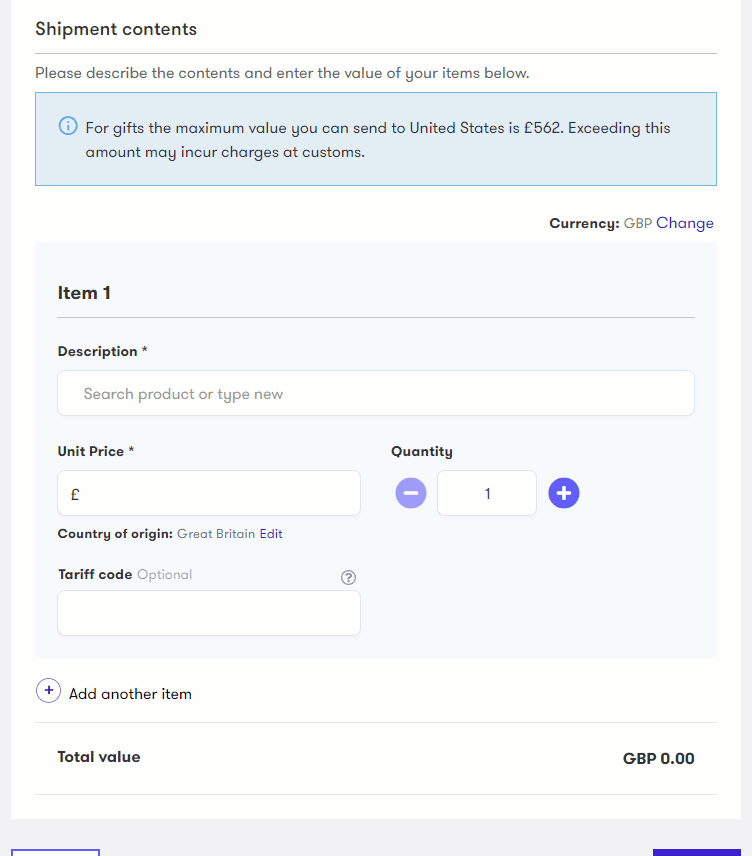This screenshot has width=752, height=856.
Task: Select the Quantity number box
Action: point(487,493)
